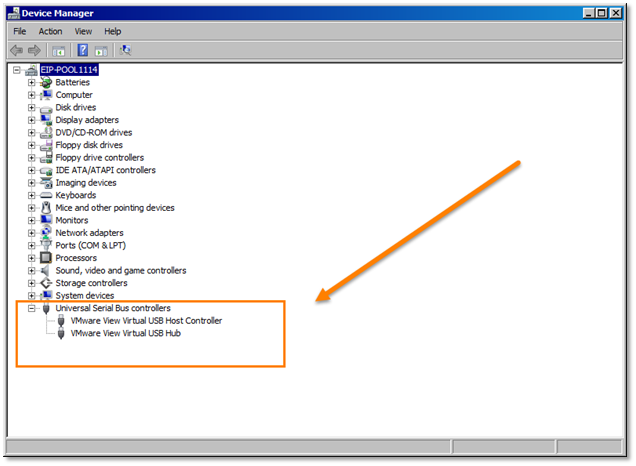Image resolution: width=636 pixels, height=466 pixels.
Task: Open the View menu
Action: point(83,31)
